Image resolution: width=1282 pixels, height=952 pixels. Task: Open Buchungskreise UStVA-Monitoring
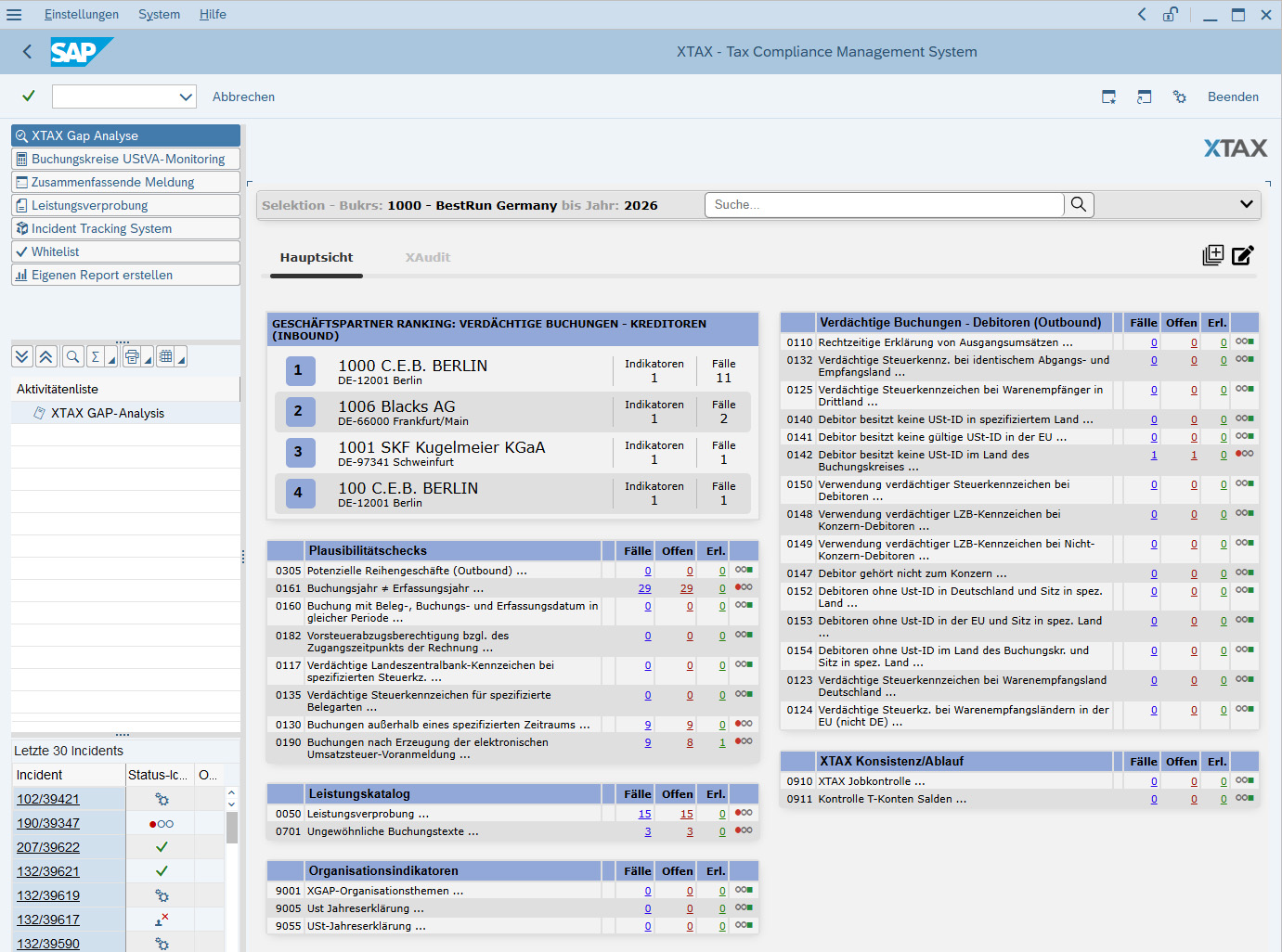pyautogui.click(x=125, y=159)
